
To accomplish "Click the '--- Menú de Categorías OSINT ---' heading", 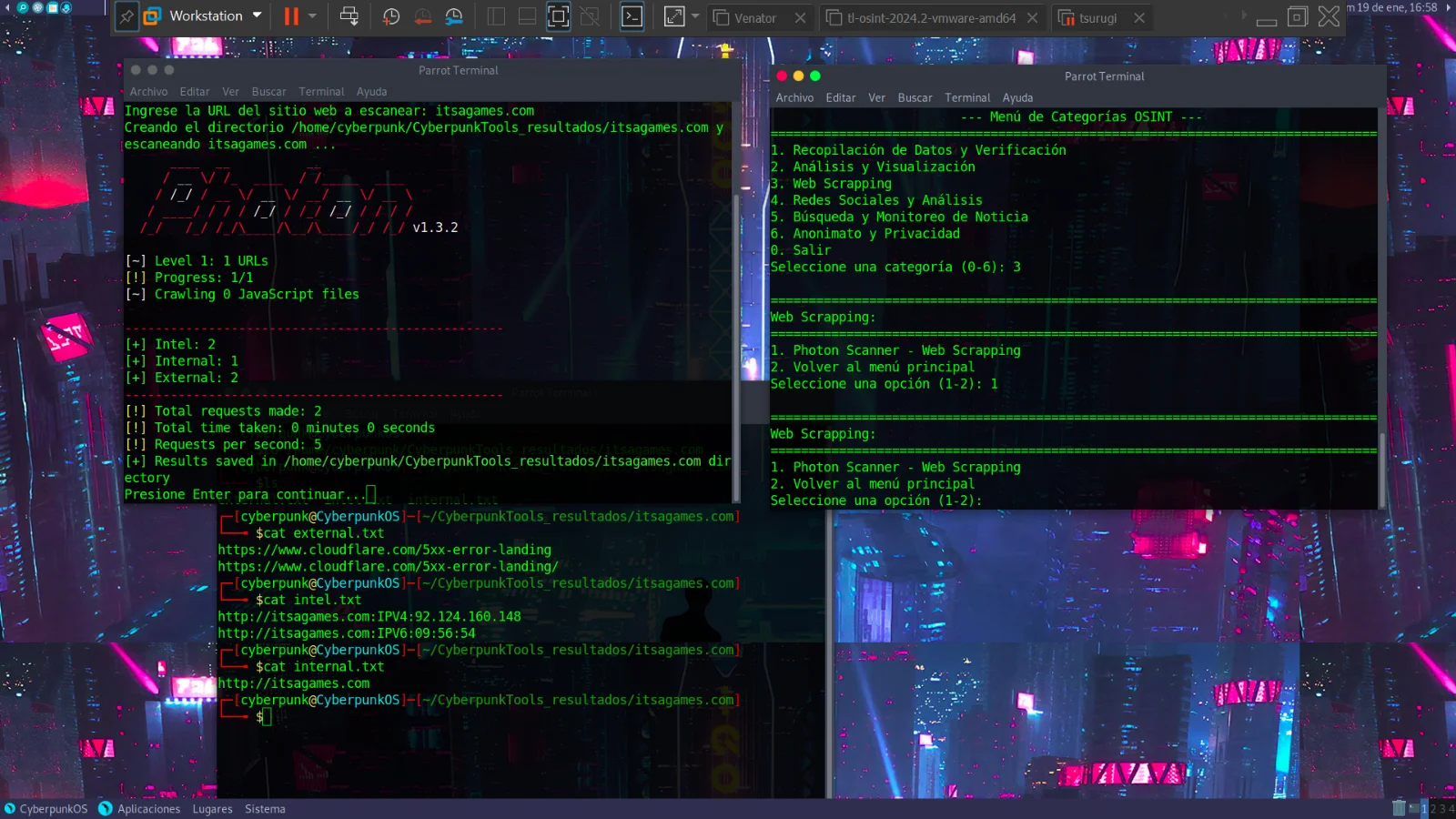I will [1081, 116].
